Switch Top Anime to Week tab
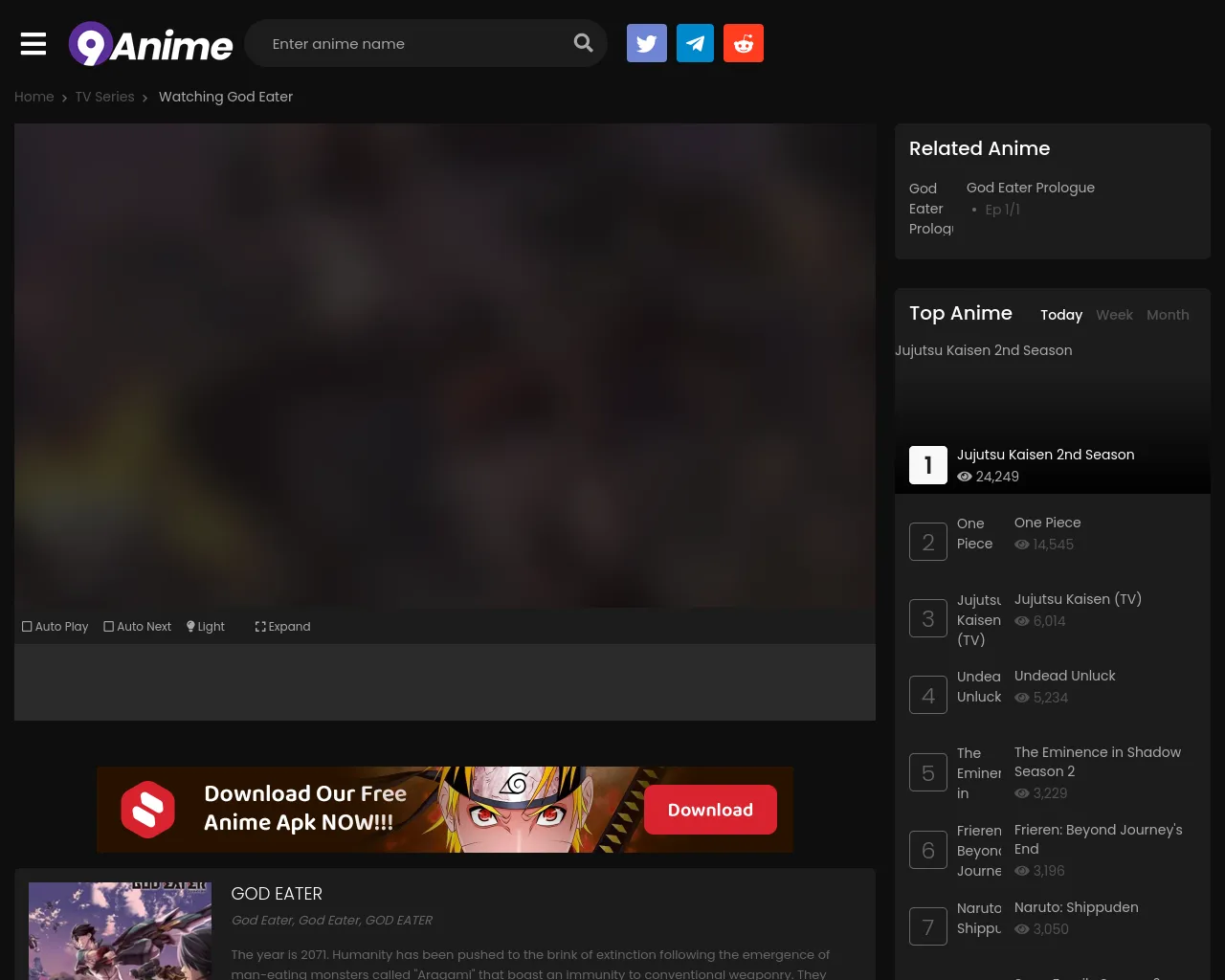The width and height of the screenshot is (1225, 980). pyautogui.click(x=1114, y=315)
